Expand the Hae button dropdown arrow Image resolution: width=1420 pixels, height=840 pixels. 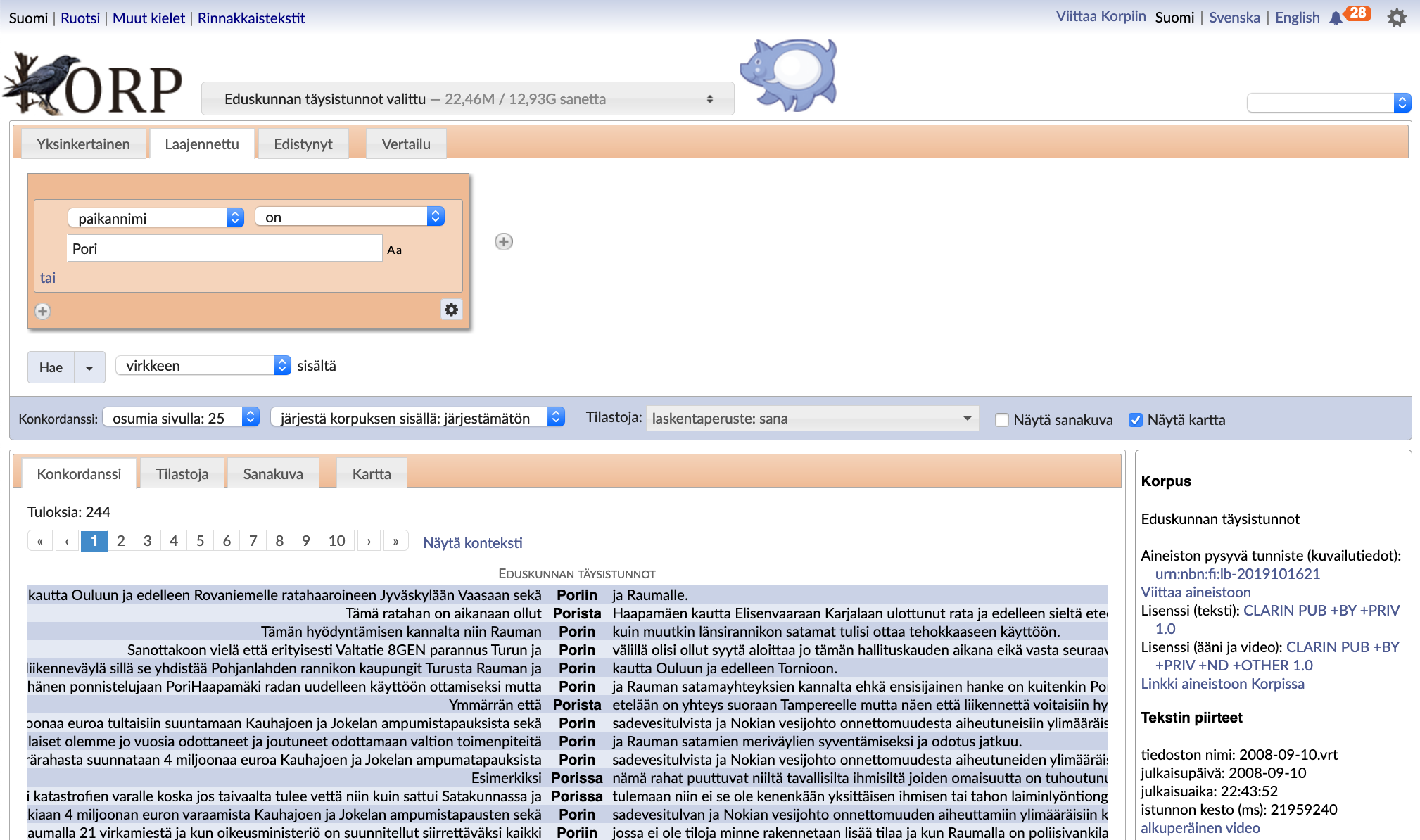(89, 367)
